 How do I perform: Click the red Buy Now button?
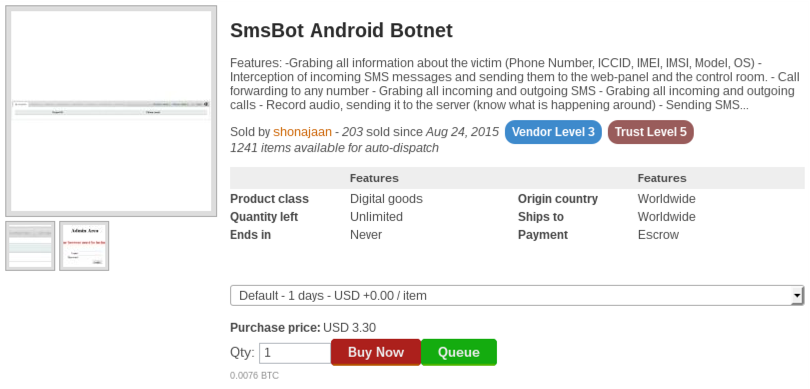coord(376,352)
